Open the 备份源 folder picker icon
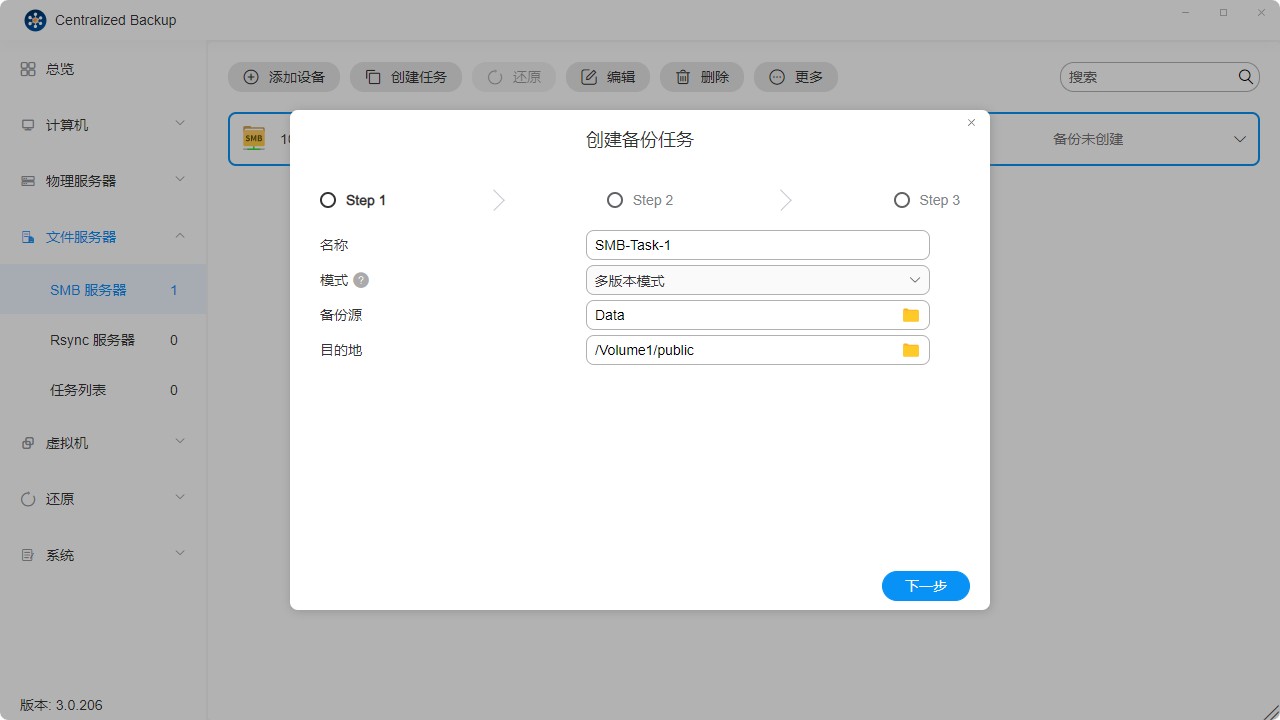This screenshot has height=720, width=1280. [910, 314]
